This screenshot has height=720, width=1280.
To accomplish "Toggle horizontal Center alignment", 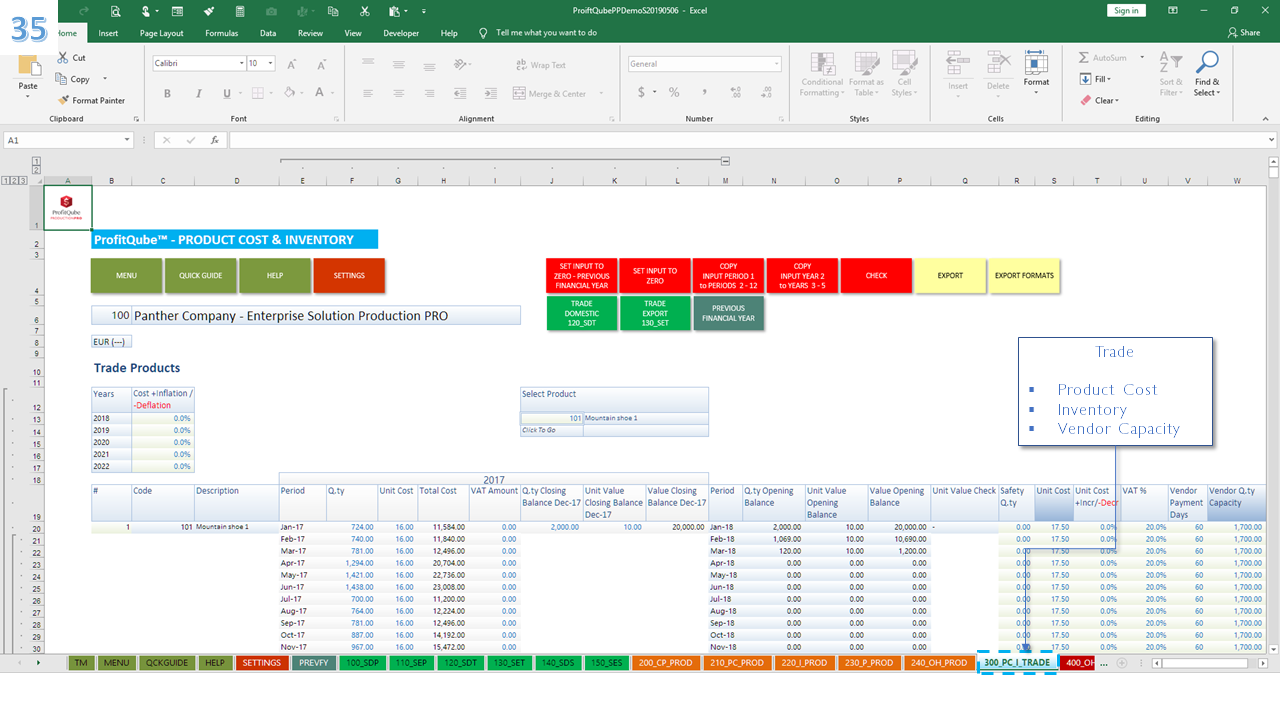I will pos(398,94).
